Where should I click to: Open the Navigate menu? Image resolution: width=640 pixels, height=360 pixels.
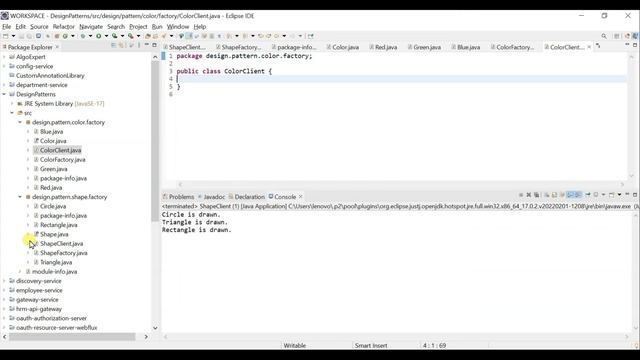(91, 27)
